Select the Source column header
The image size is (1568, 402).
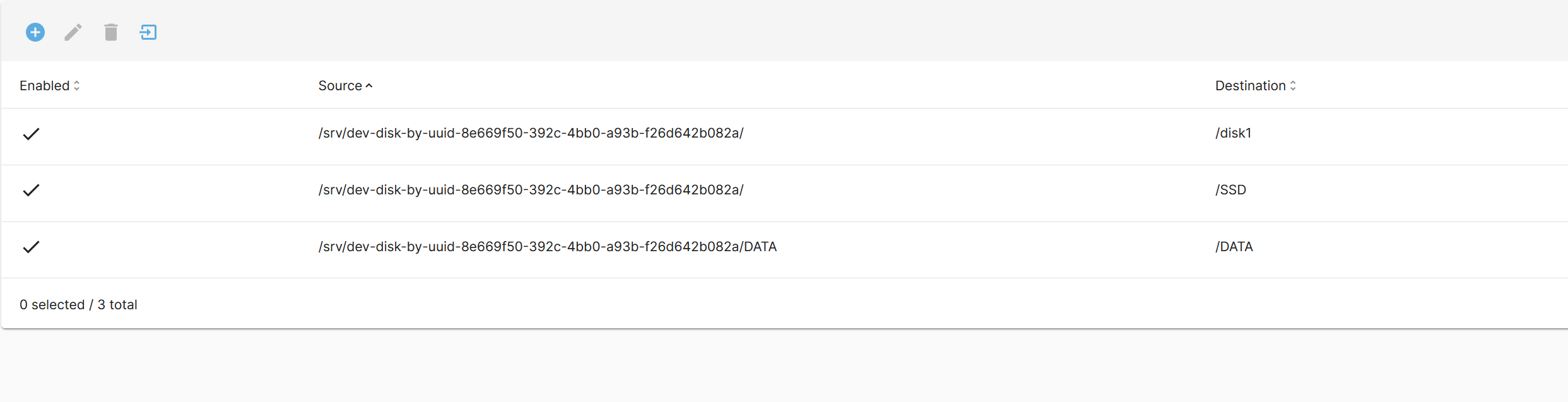tap(341, 85)
